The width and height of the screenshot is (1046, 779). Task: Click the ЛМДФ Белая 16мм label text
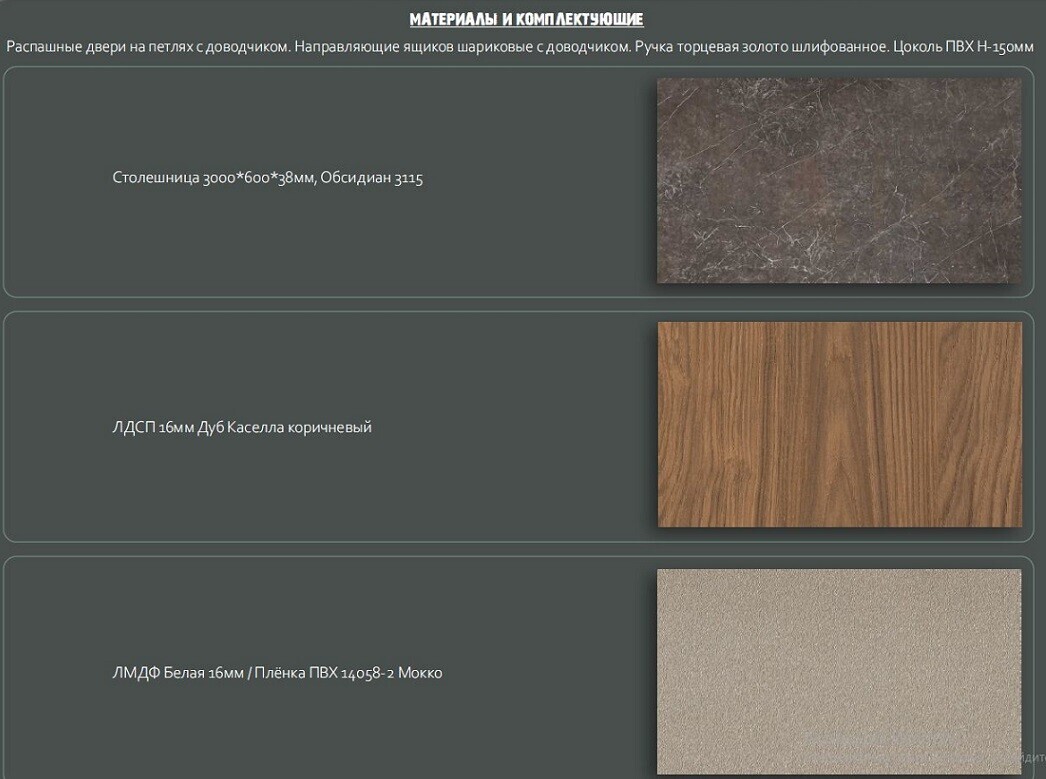[177, 673]
